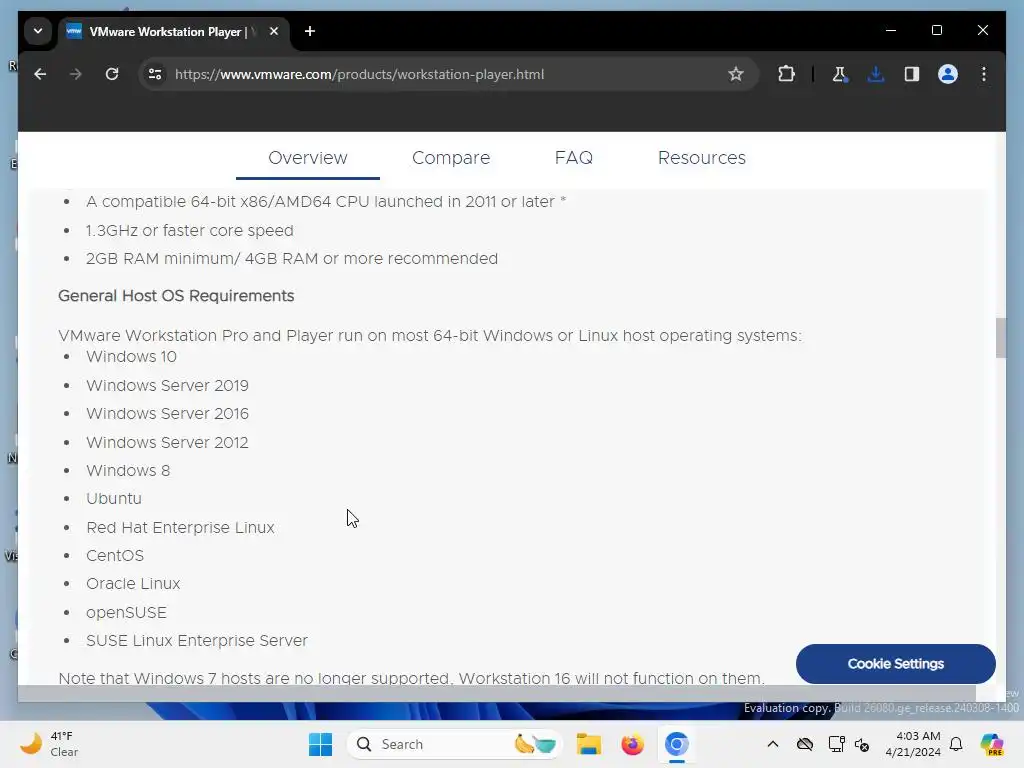Click the 64-bit x86/AMD64 CPU requirement line

(326, 202)
